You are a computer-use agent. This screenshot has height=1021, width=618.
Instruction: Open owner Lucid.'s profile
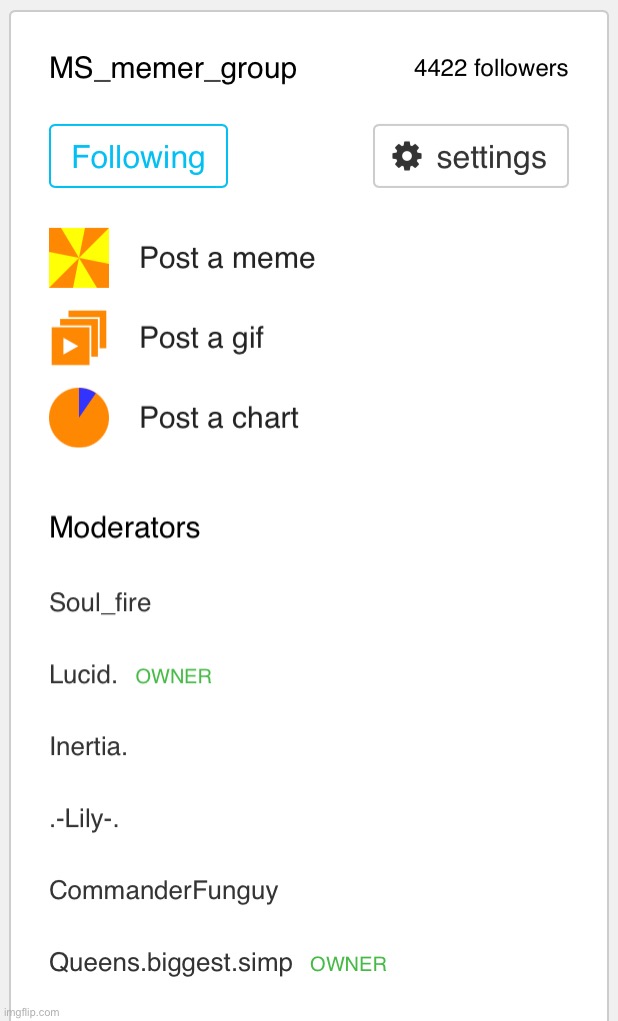tap(83, 675)
